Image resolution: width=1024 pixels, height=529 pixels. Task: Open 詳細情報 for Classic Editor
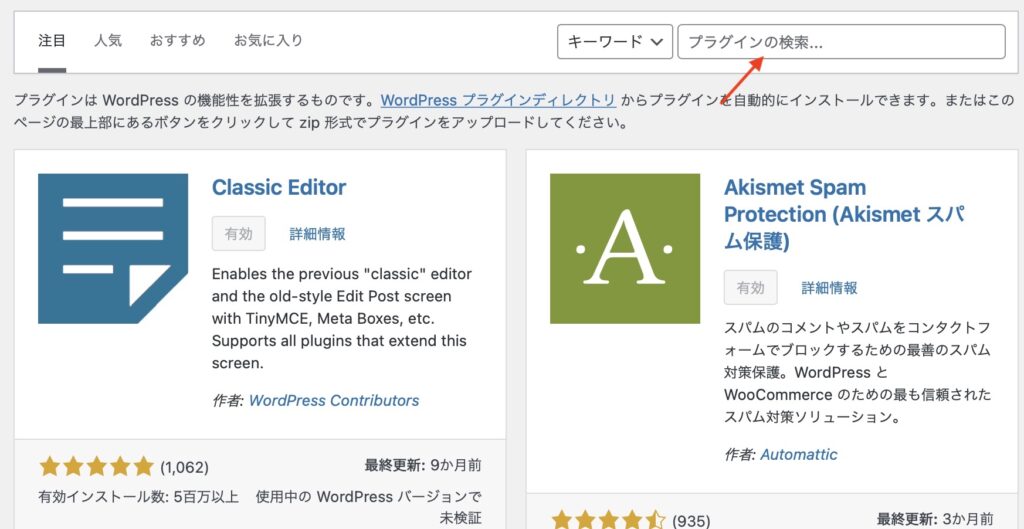317,234
